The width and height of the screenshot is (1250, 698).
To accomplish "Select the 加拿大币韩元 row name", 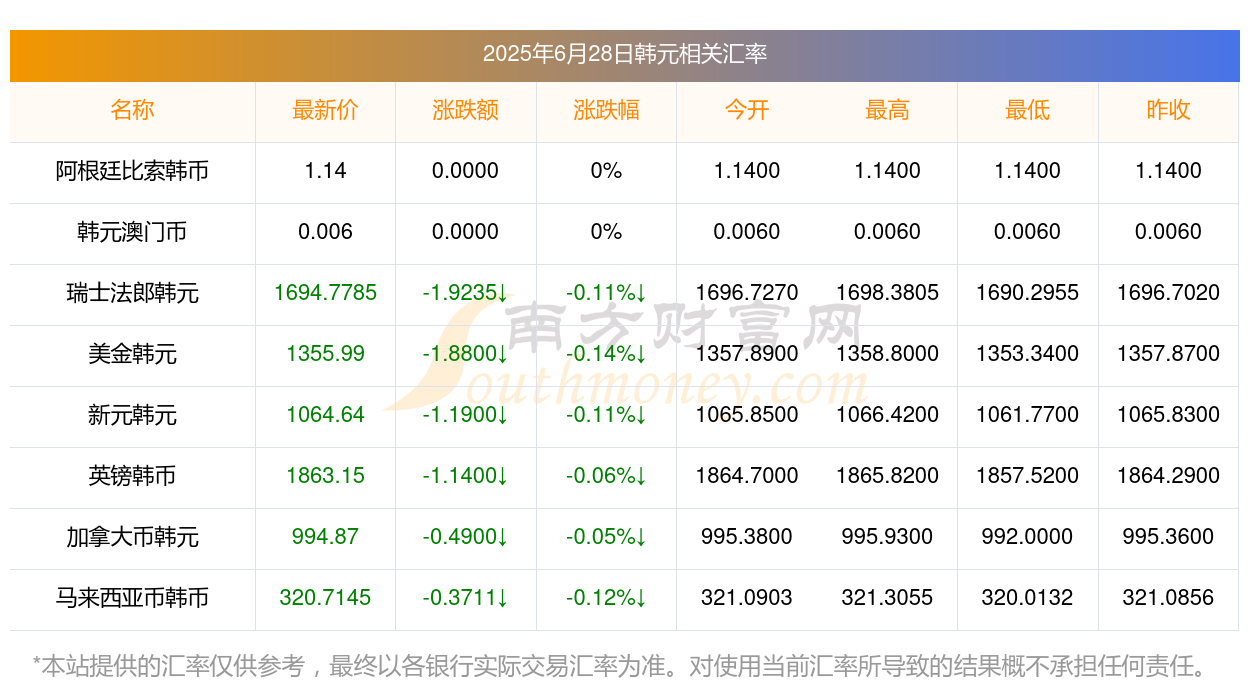I will 132,537.
